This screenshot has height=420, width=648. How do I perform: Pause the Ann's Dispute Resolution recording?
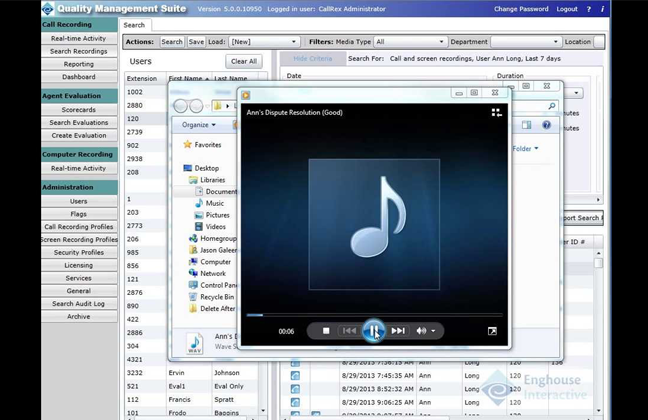point(374,331)
